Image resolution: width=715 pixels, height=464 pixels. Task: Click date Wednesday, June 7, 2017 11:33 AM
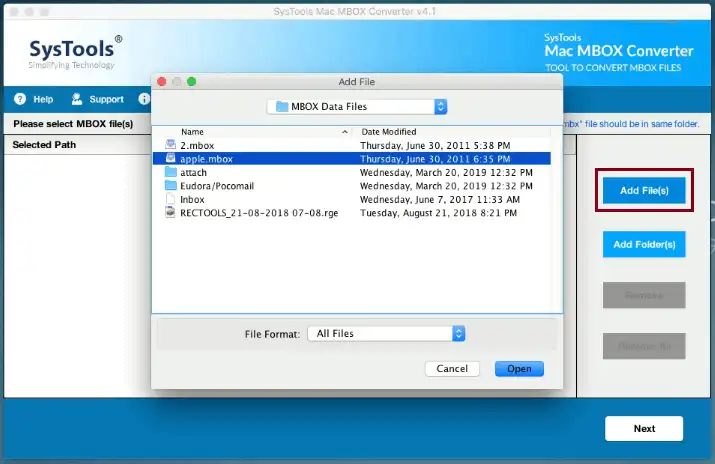(440, 200)
